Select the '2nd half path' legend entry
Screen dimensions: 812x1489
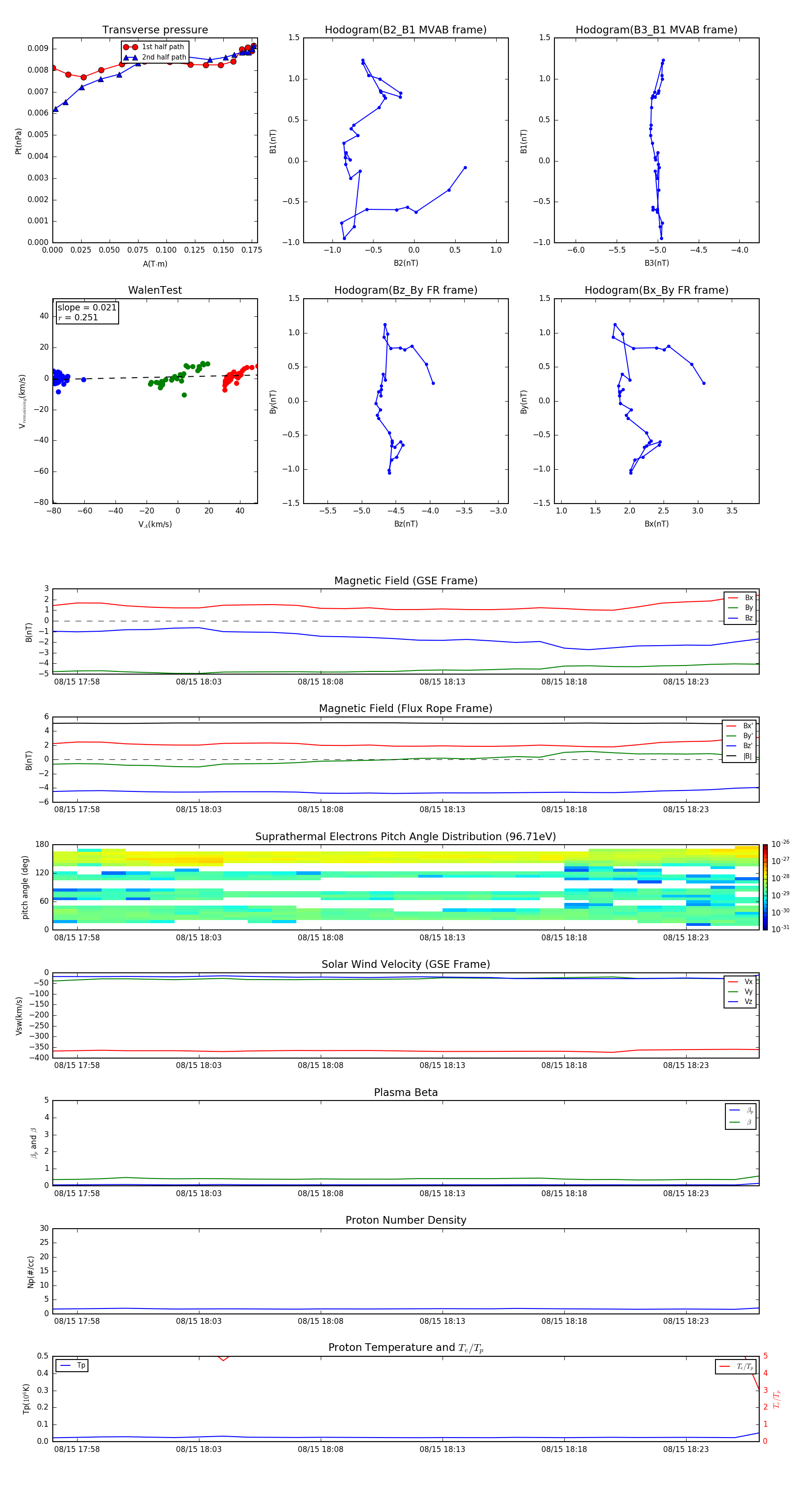point(155,57)
